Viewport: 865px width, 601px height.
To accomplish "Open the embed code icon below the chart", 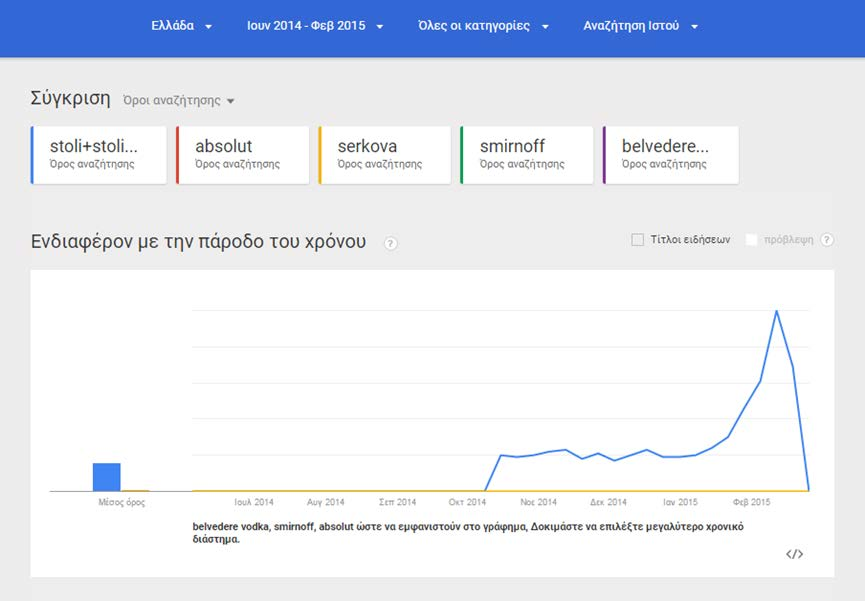I will [x=794, y=554].
